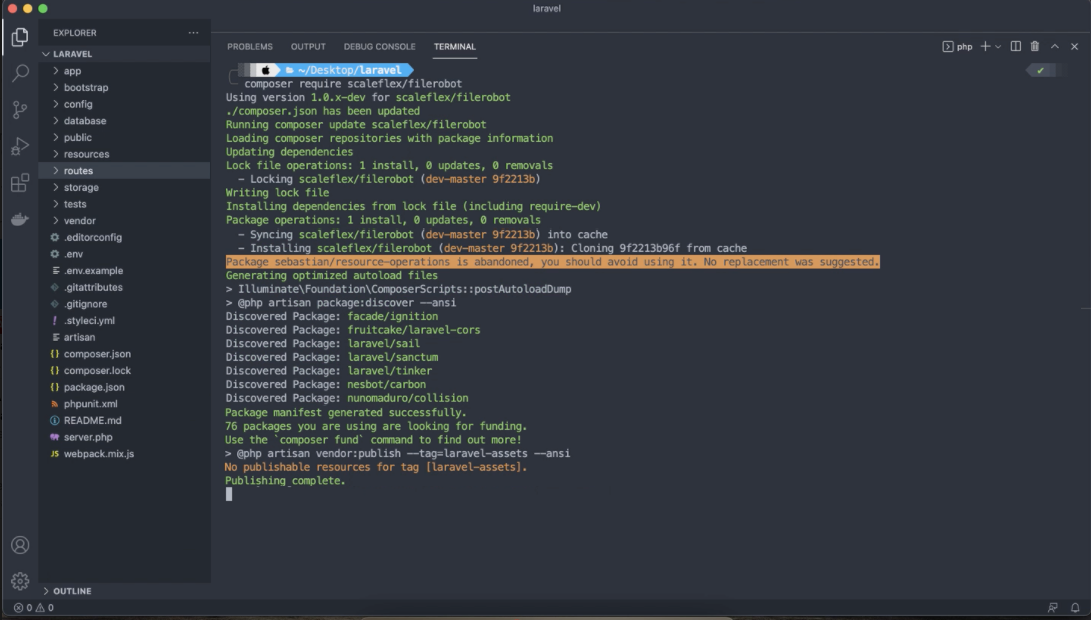Open composer.json file
This screenshot has height=620, width=1091.
click(97, 354)
